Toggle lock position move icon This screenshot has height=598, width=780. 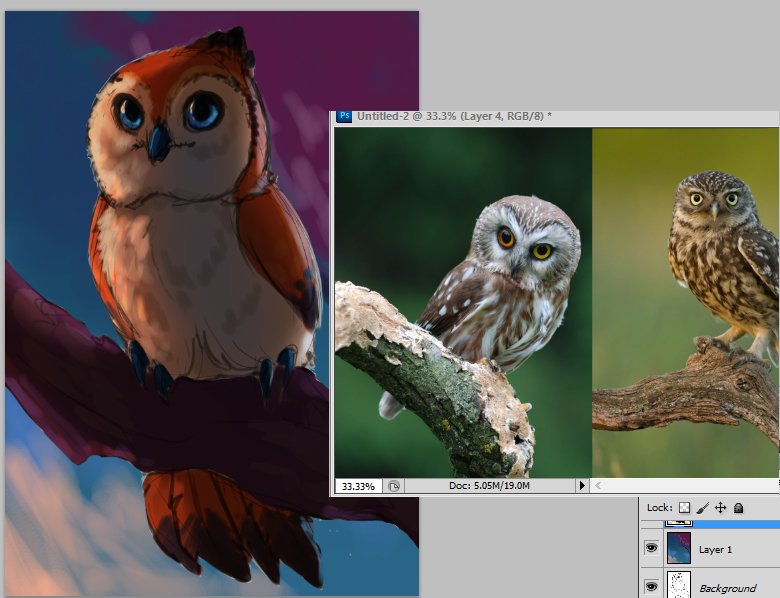click(720, 507)
